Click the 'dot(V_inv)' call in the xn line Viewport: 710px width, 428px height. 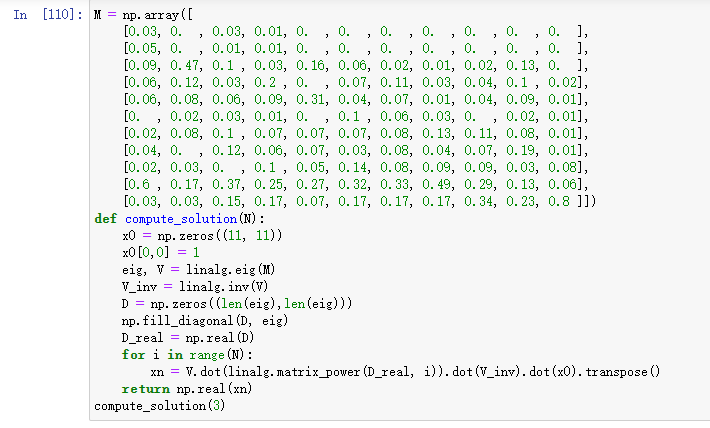[x=487, y=372]
